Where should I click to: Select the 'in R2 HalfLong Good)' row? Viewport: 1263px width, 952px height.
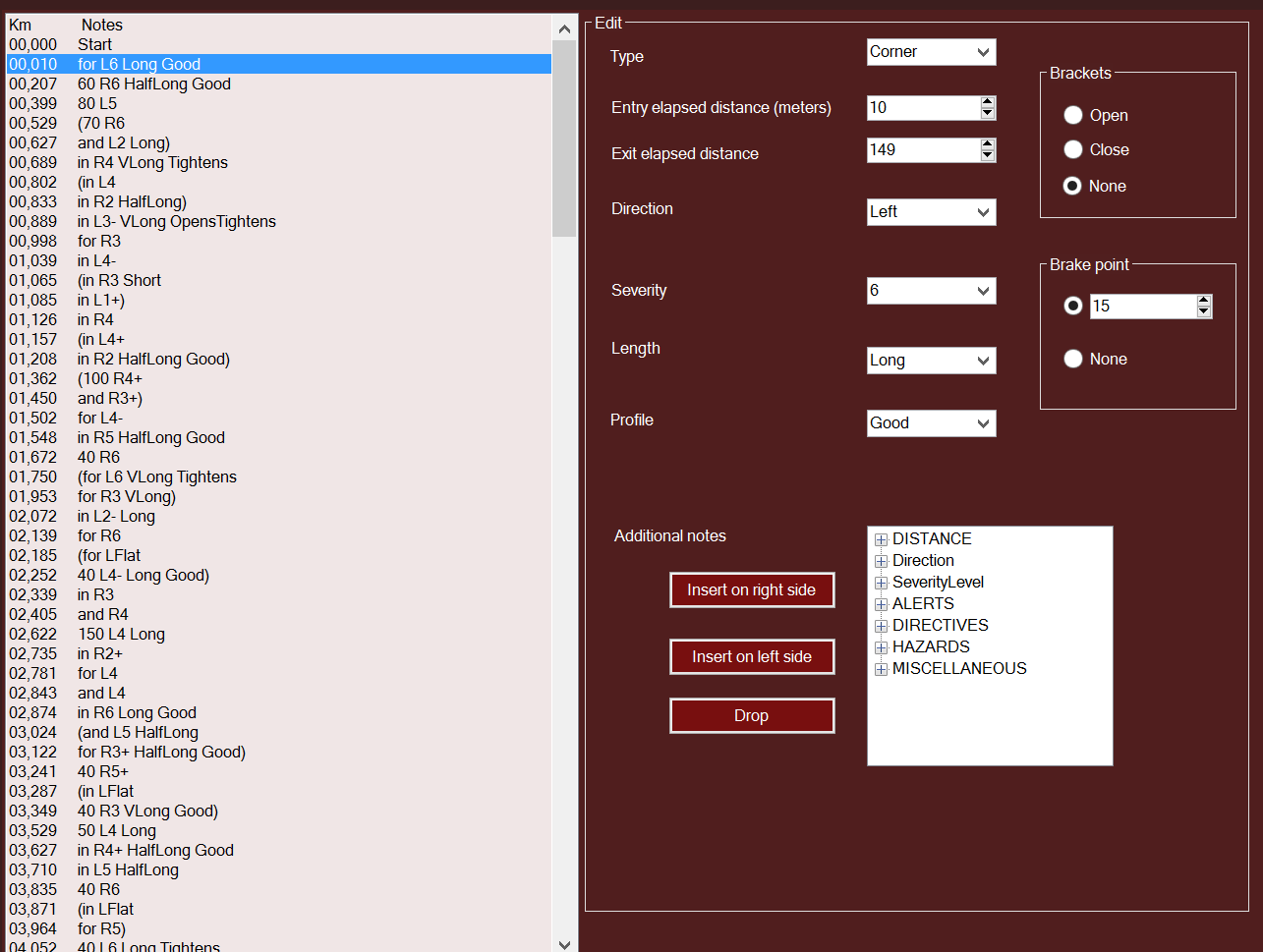279,359
